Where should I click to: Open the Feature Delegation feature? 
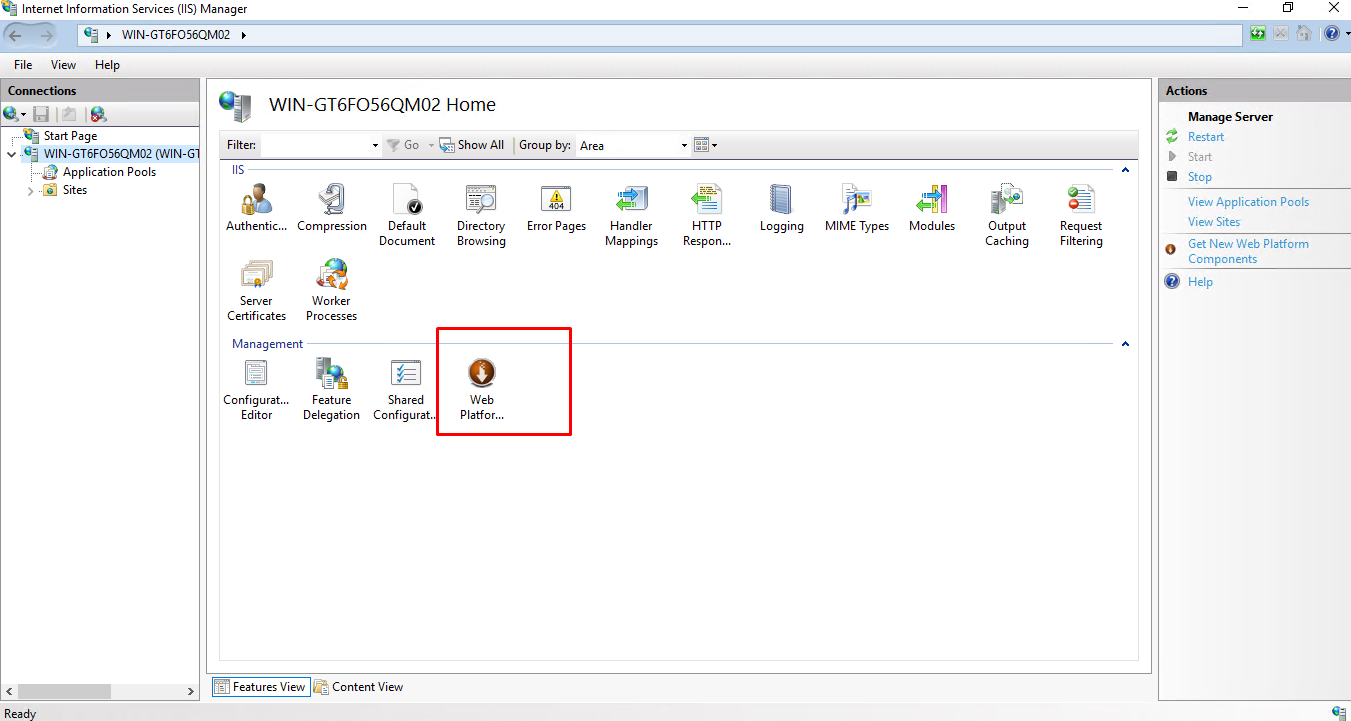pyautogui.click(x=332, y=389)
